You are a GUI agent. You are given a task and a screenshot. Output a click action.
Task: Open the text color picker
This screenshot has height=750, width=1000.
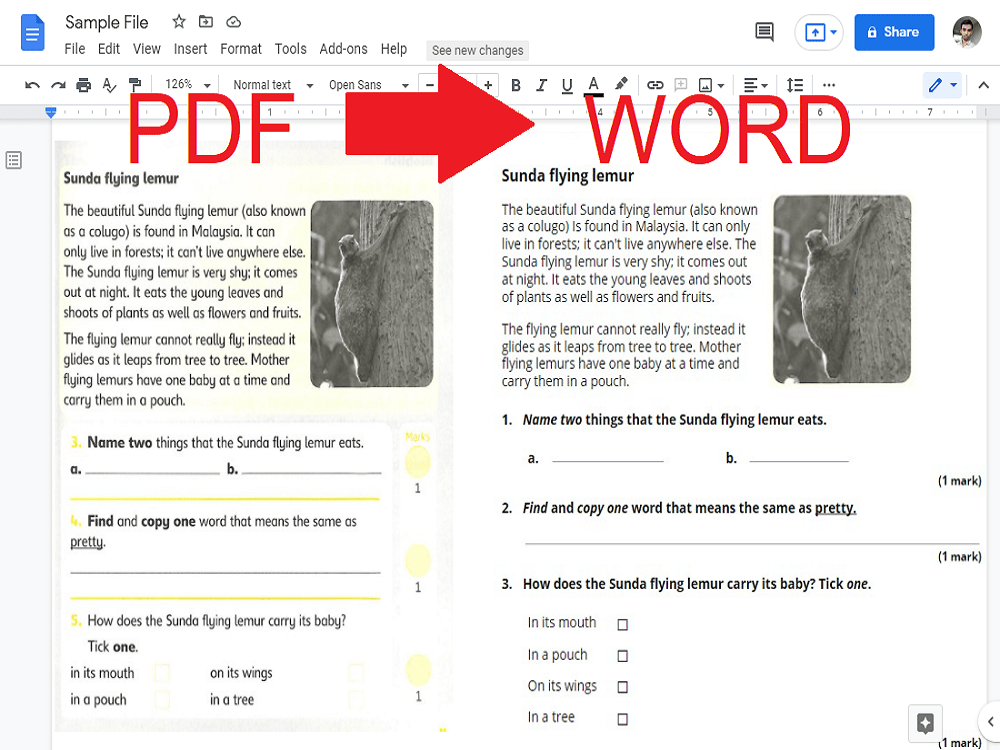[593, 85]
